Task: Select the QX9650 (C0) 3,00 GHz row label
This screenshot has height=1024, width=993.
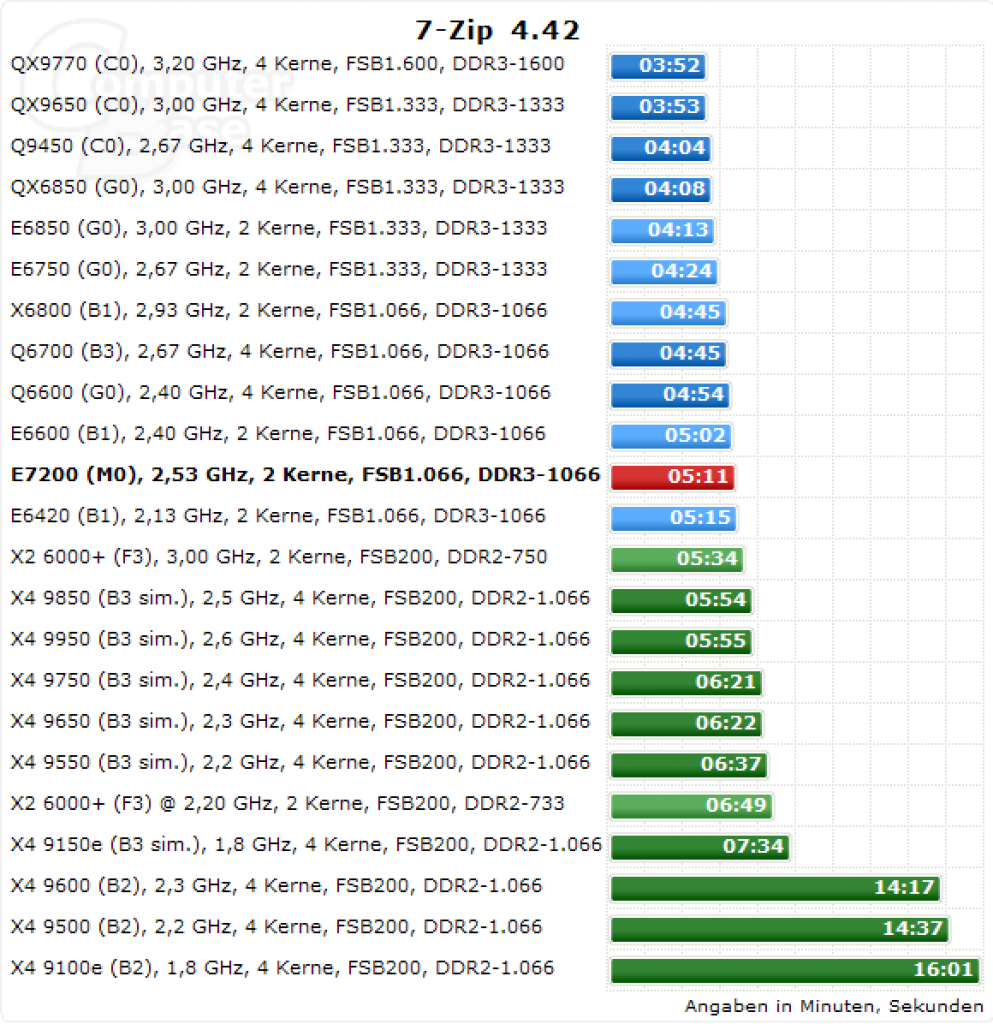Action: click(x=287, y=106)
